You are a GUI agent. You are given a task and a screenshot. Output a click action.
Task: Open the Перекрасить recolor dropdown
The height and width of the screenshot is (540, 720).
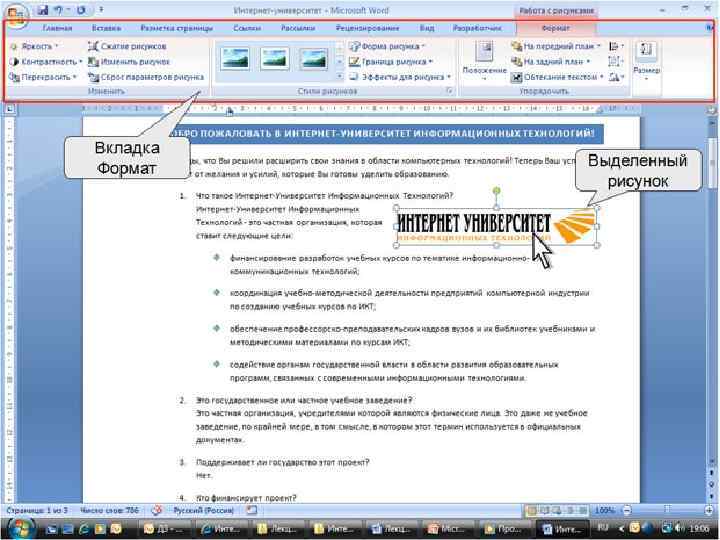43,77
